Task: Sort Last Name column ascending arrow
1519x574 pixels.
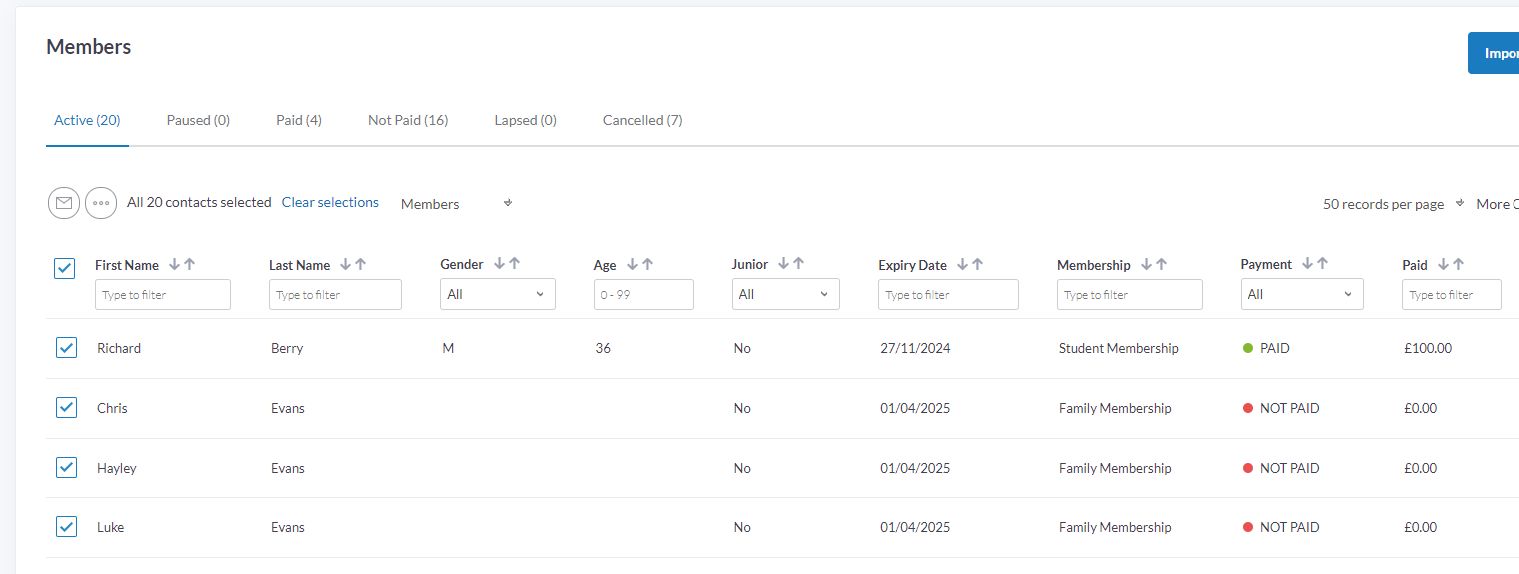Action: (361, 264)
